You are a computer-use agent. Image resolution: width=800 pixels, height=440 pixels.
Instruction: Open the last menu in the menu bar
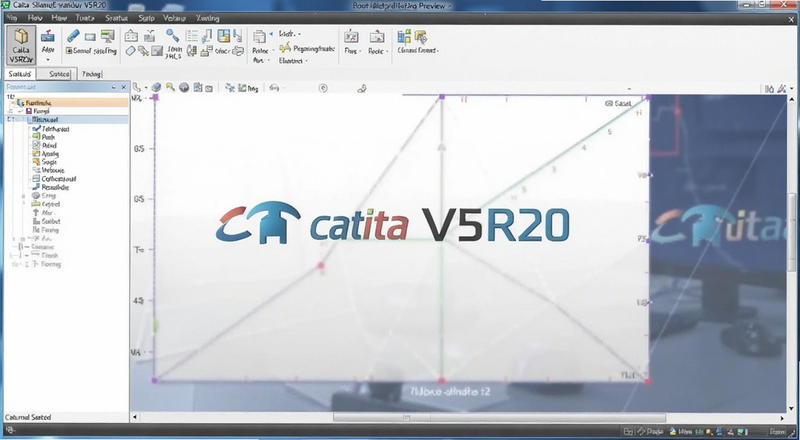point(208,18)
